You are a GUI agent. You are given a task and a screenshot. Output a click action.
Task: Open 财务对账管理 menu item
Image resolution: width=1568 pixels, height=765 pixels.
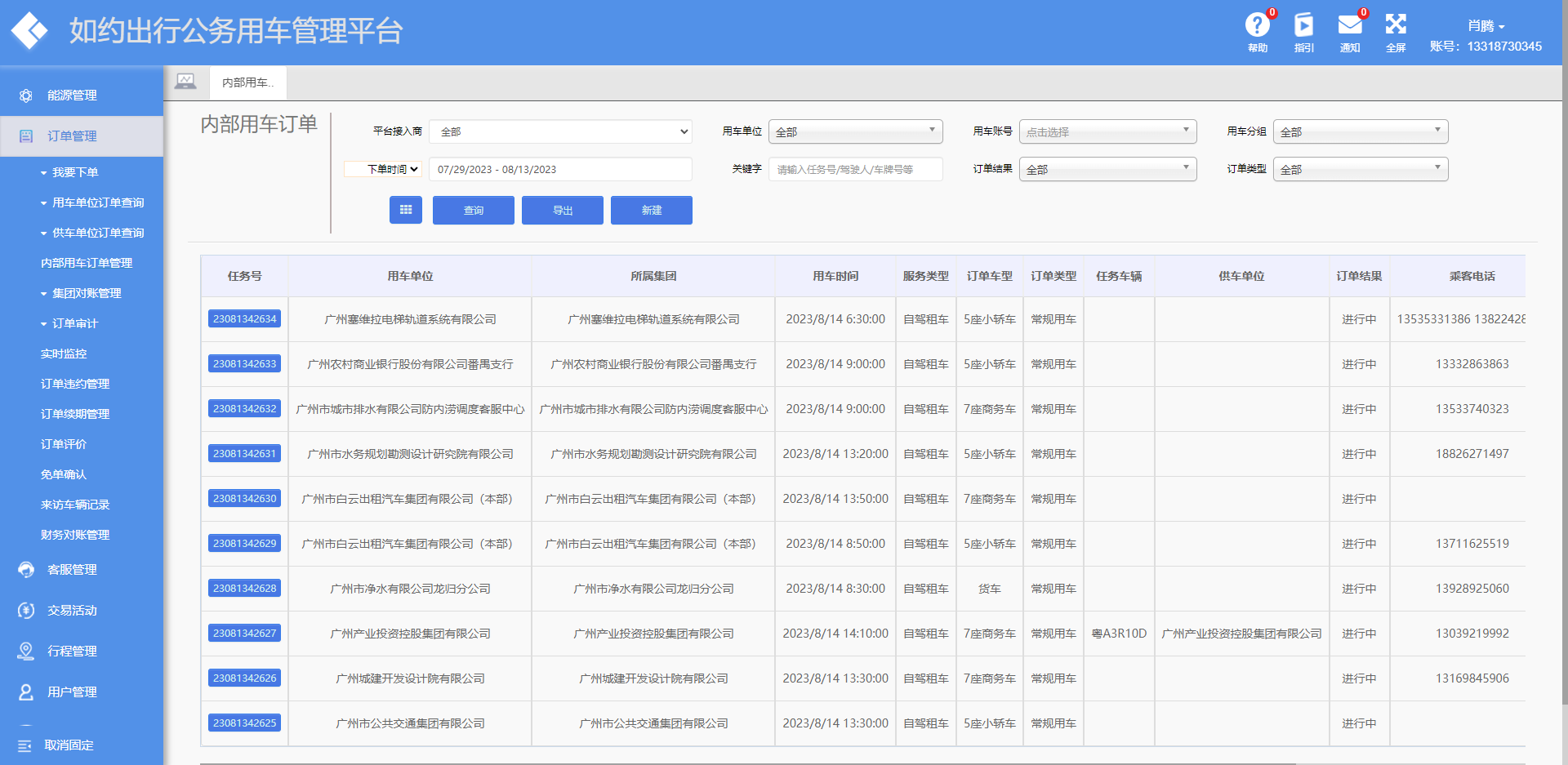tap(75, 535)
